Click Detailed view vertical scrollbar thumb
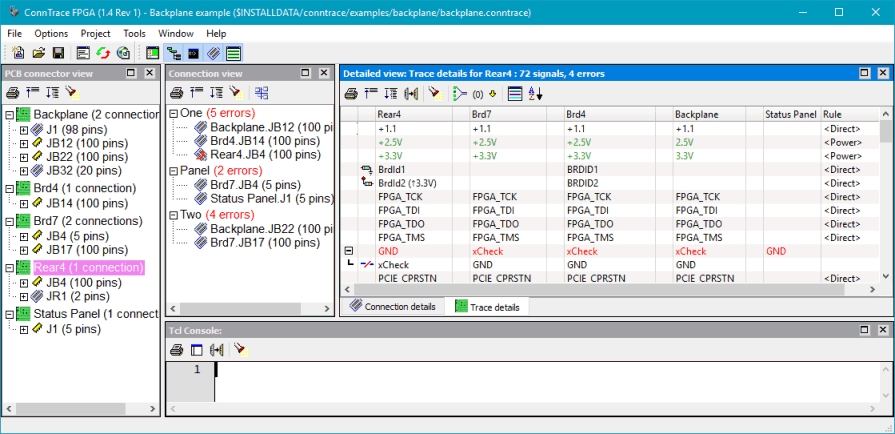 [x=885, y=132]
